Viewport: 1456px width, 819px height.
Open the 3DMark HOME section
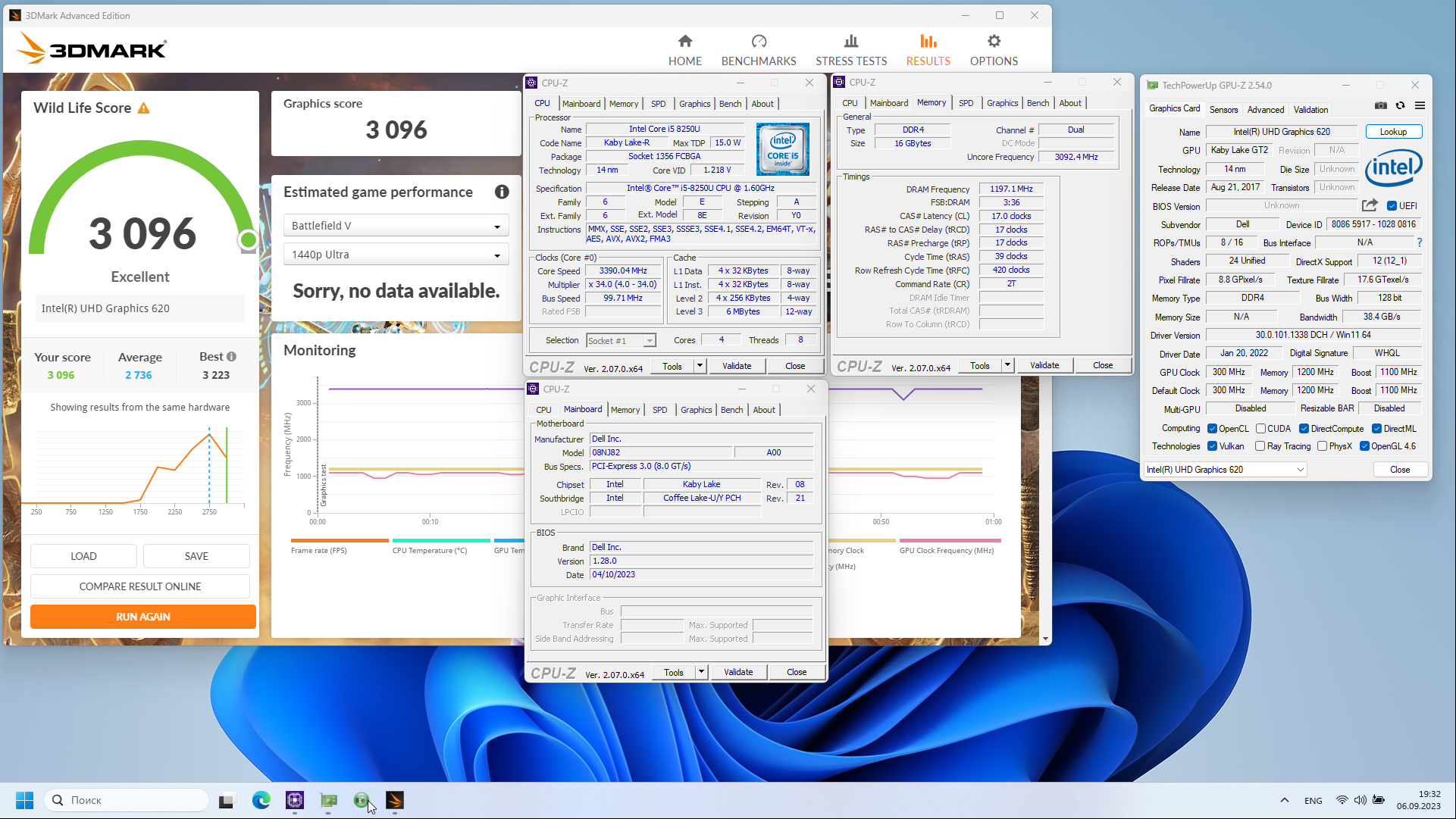click(684, 50)
